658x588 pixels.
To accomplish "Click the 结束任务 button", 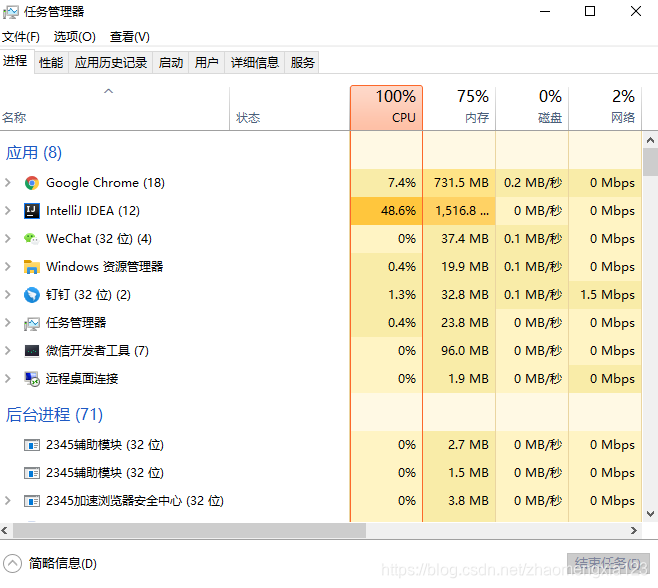I will [608, 563].
